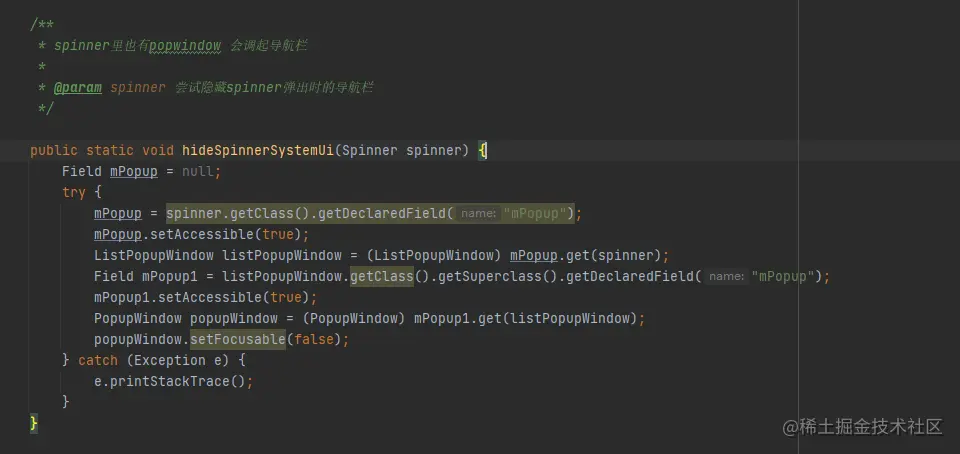The height and width of the screenshot is (454, 960).
Task: Click the "(ListPopupWindow)" cast
Action: click(435, 255)
